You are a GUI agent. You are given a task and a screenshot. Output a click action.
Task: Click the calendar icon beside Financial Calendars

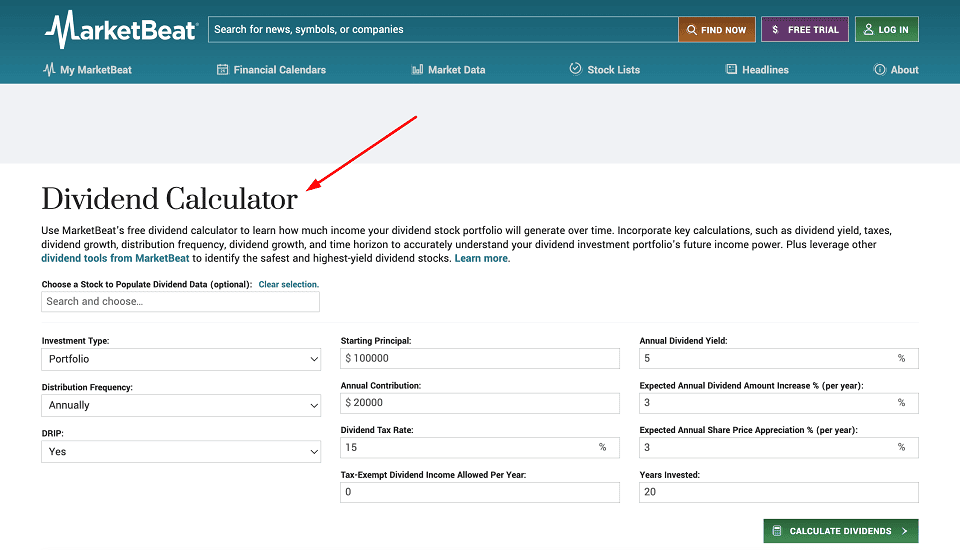[222, 69]
